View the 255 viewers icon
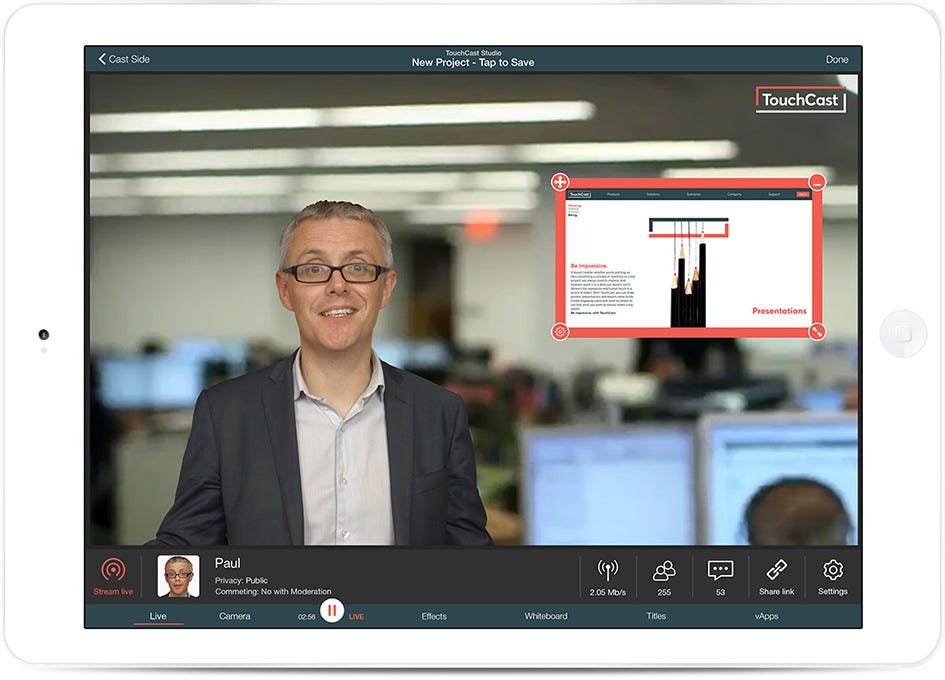Screen dimensions: 945x680 (664, 570)
